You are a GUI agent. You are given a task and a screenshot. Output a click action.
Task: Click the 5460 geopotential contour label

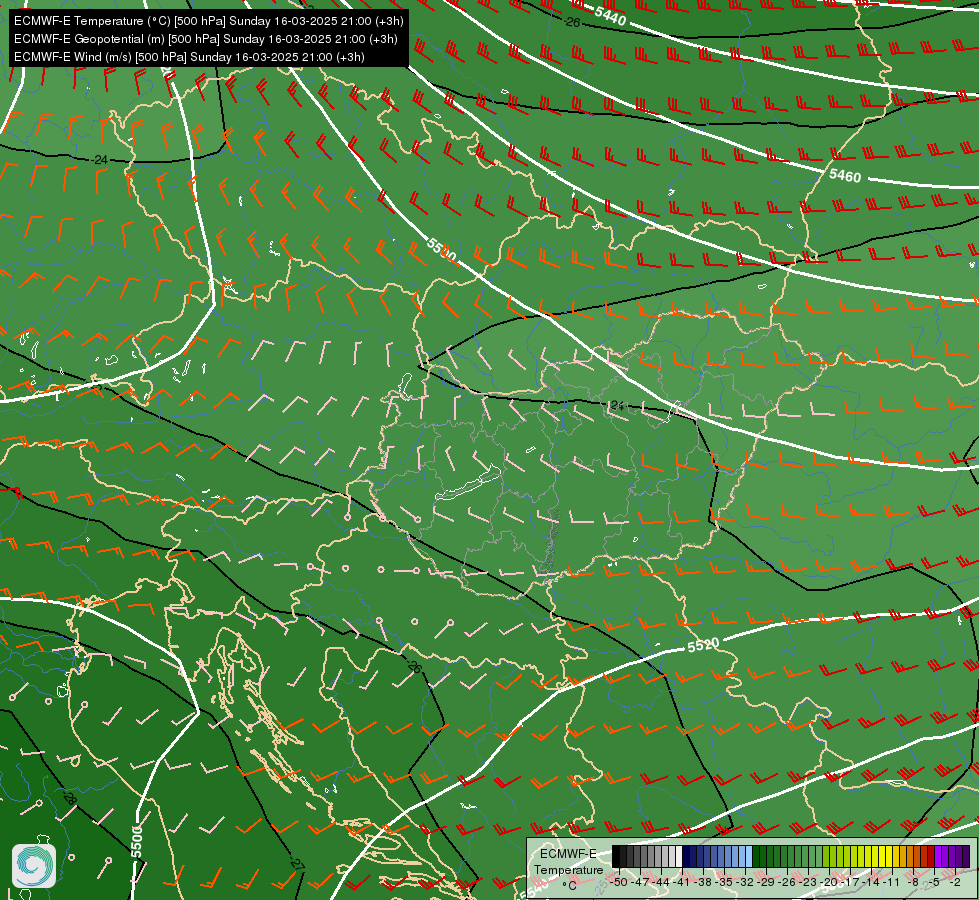point(845,176)
